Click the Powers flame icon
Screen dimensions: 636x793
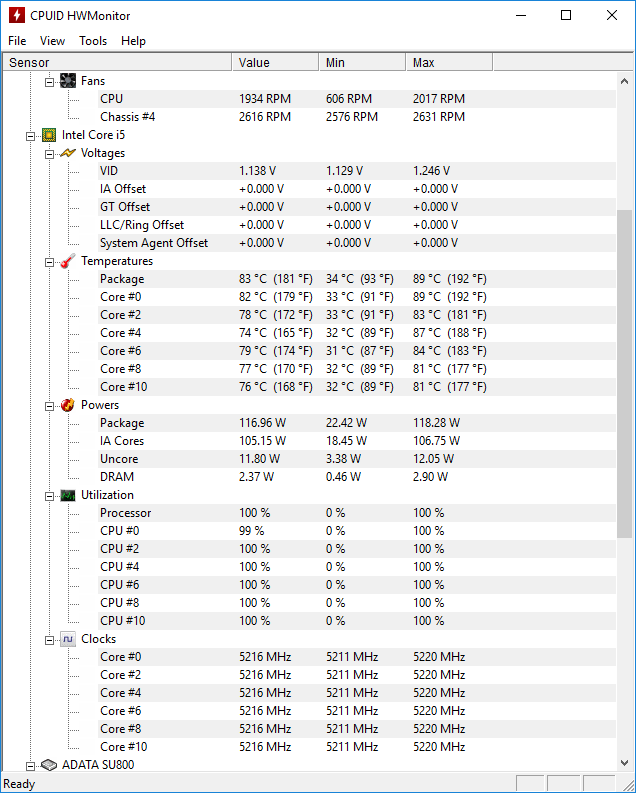coord(68,405)
